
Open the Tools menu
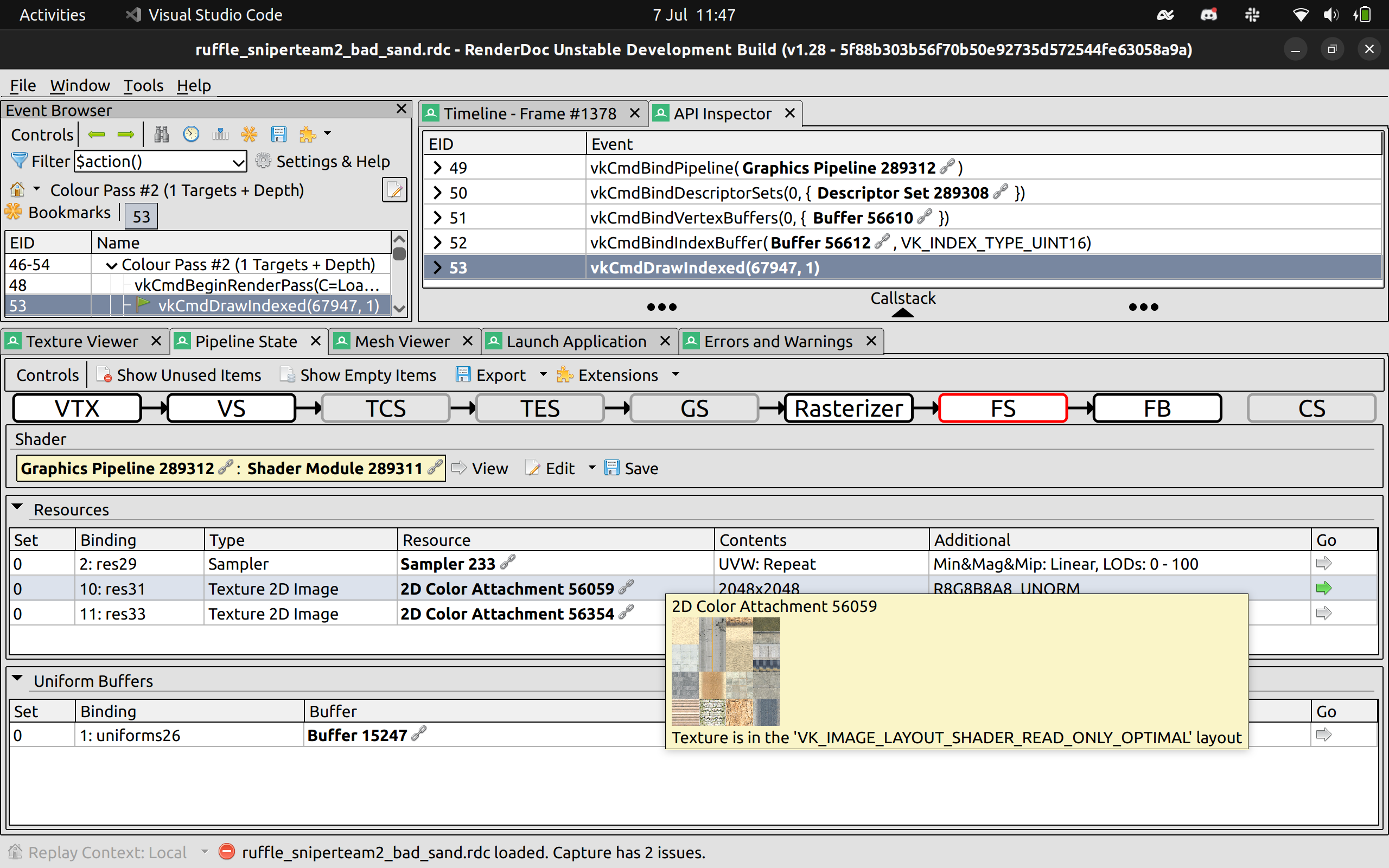coord(143,85)
